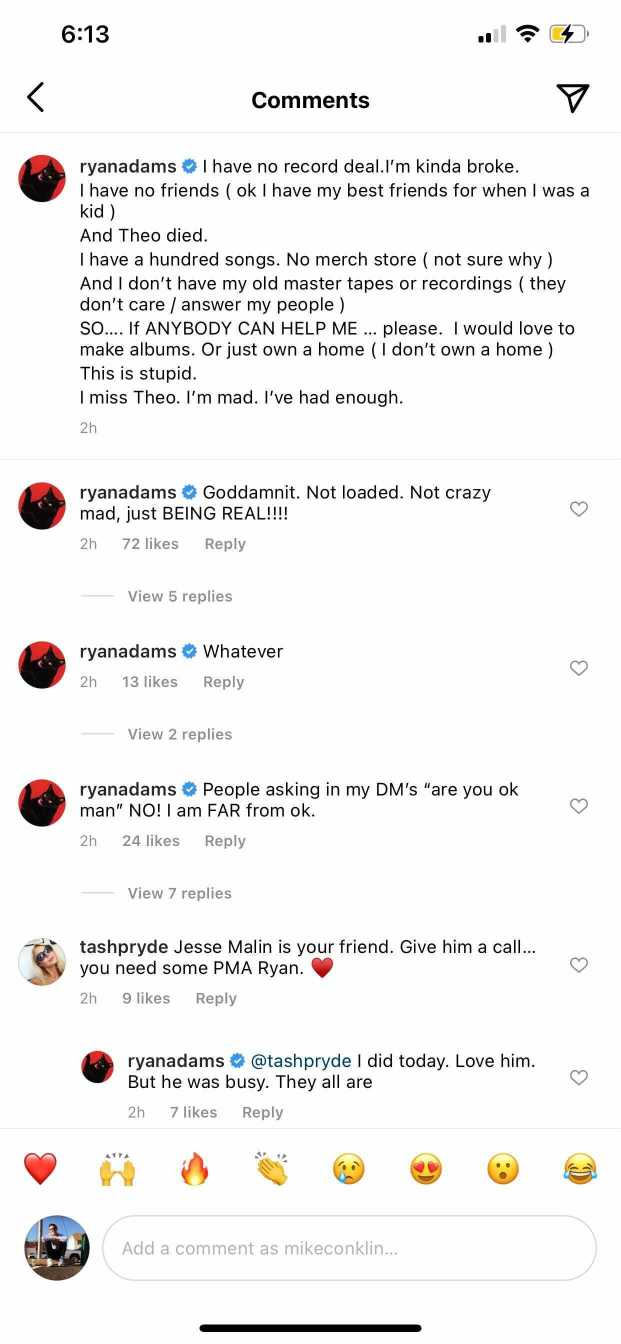621x1344 pixels.
Task: Insert the raised hands emoji
Action: point(117,1168)
